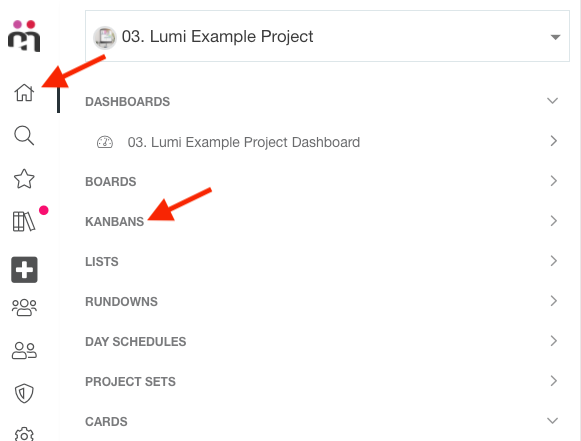Collapse the CARDS section chevron
Viewport: 581px width, 441px height.
pos(552,421)
